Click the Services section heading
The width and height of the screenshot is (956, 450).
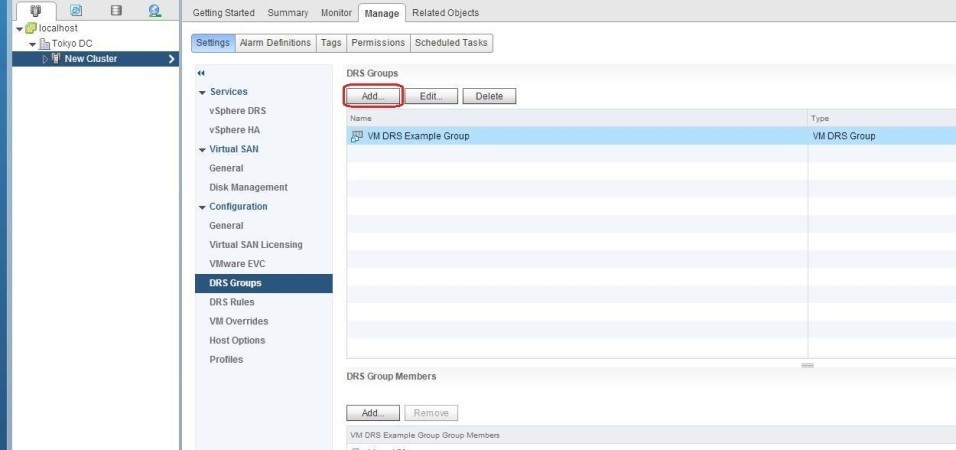pyautogui.click(x=229, y=91)
